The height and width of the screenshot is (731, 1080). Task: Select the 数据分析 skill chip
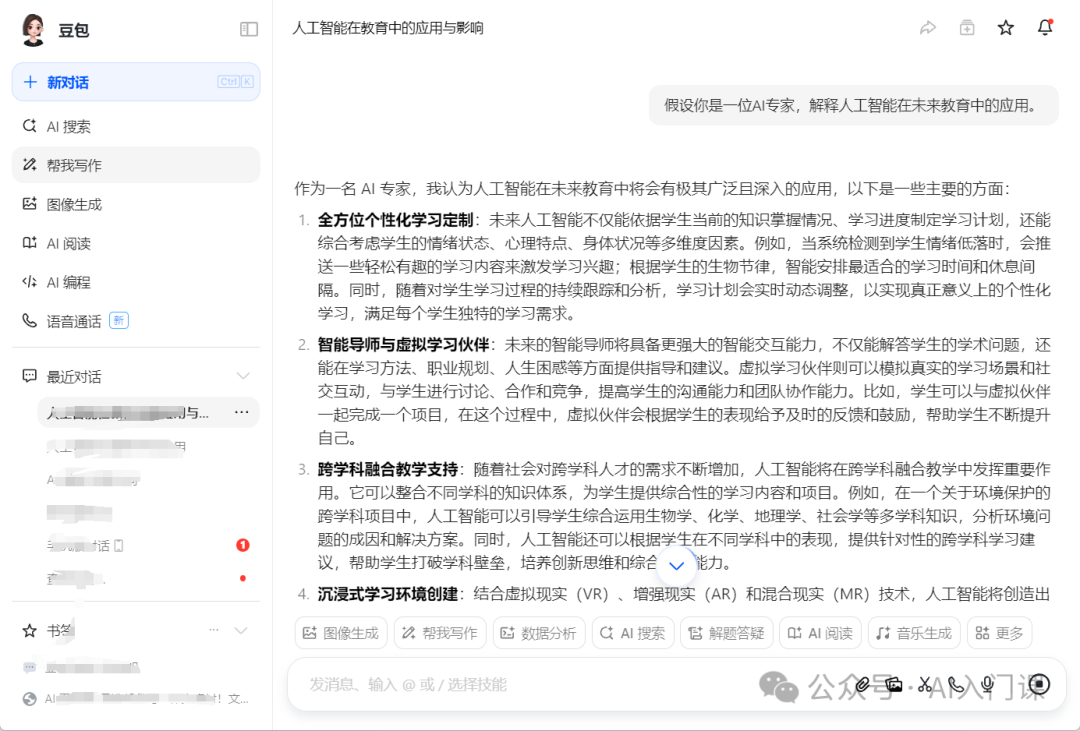(x=538, y=633)
